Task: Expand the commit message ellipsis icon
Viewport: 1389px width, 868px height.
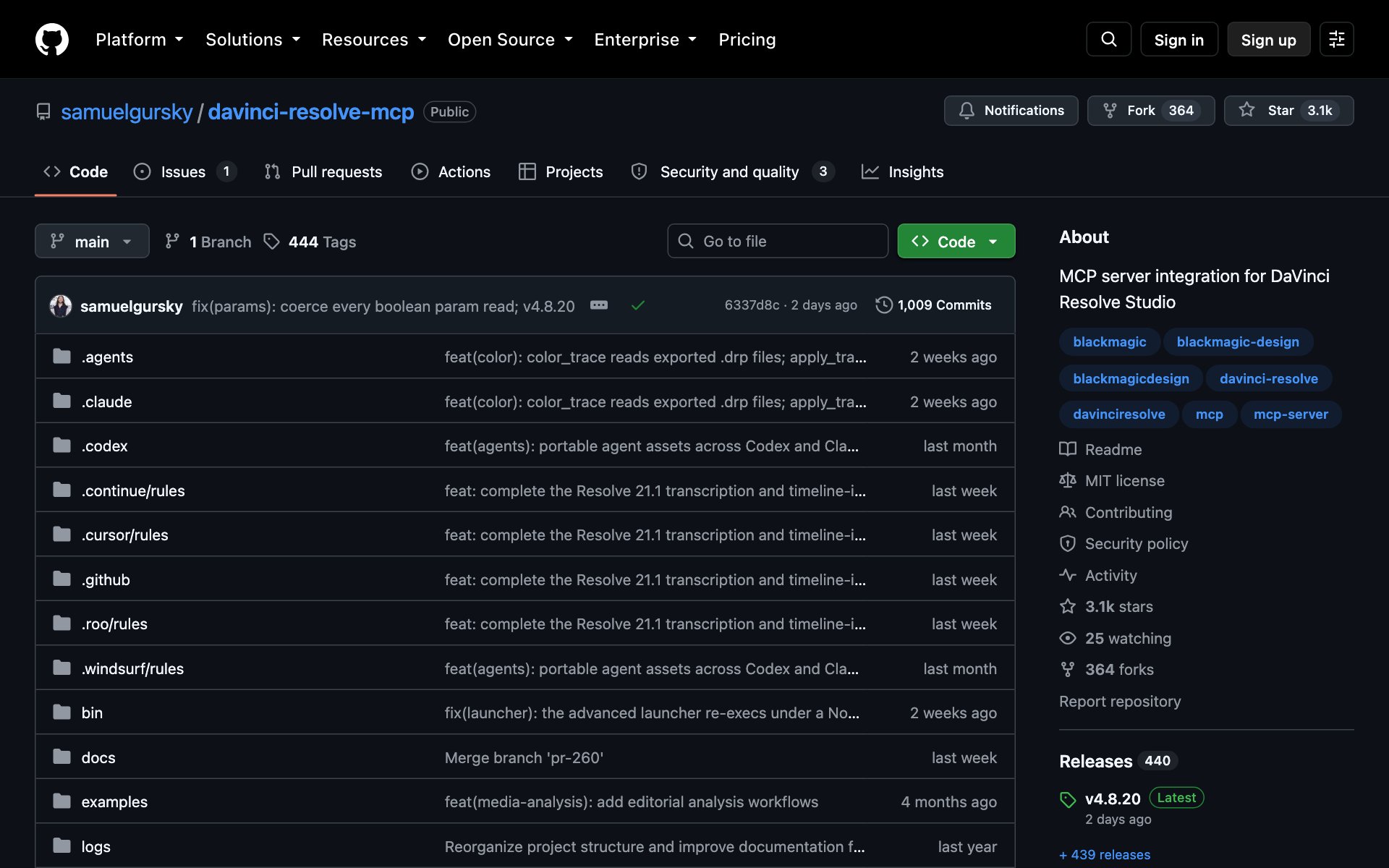Action: 599,305
